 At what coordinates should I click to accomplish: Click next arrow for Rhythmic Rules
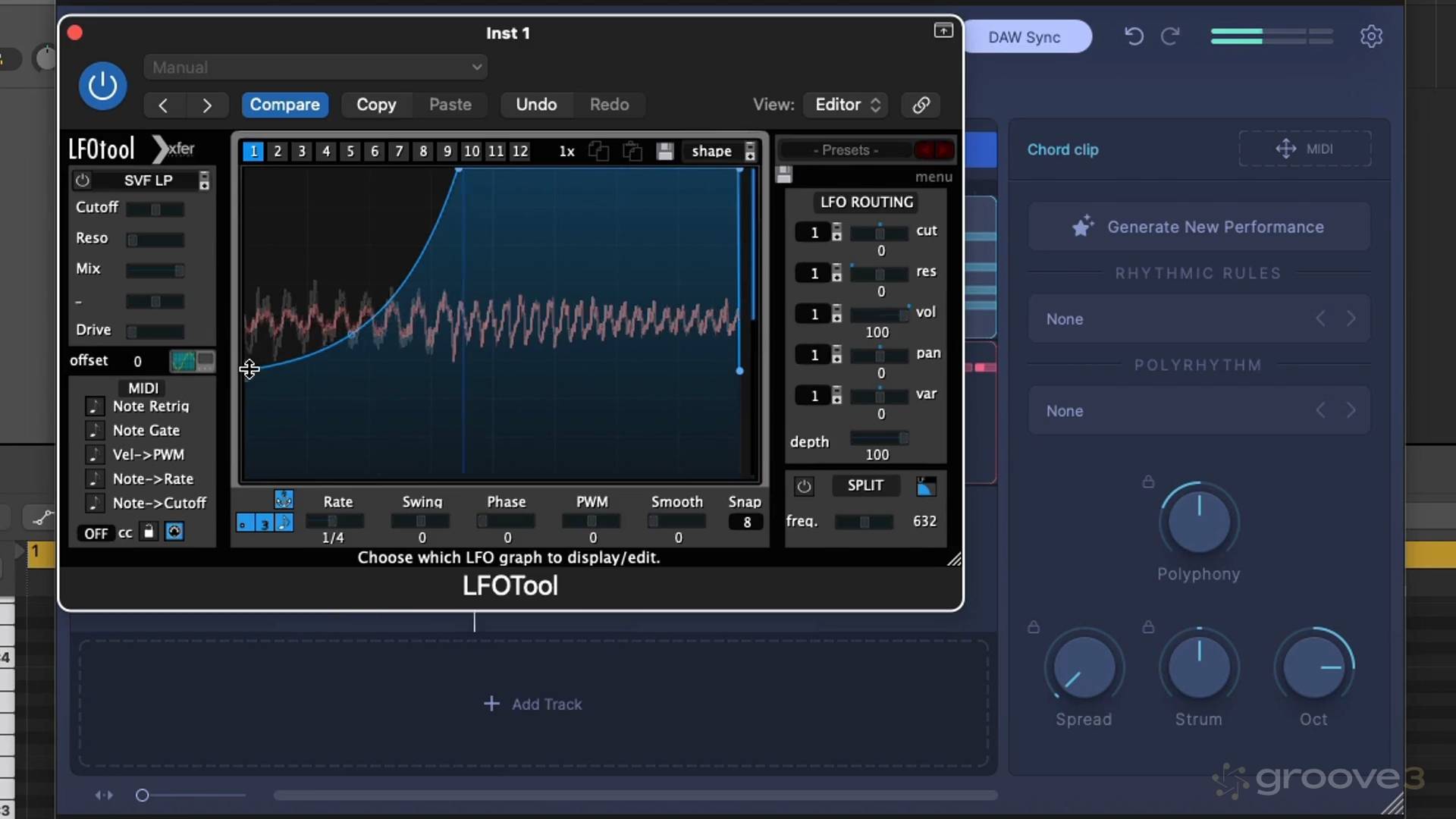pos(1351,318)
